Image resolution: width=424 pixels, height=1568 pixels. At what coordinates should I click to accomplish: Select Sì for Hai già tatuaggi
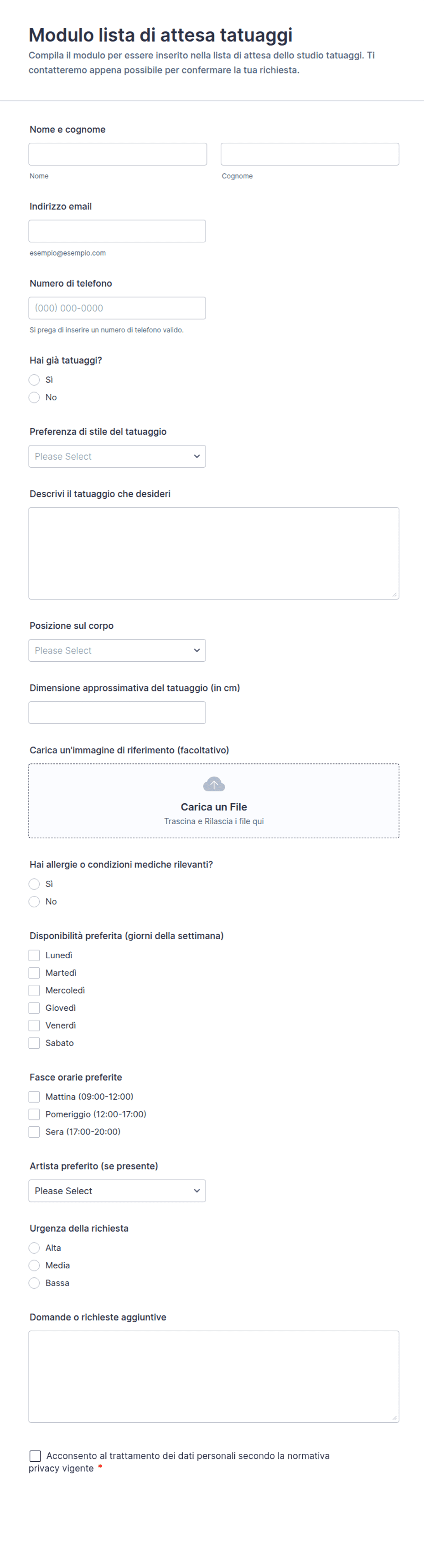click(x=34, y=380)
